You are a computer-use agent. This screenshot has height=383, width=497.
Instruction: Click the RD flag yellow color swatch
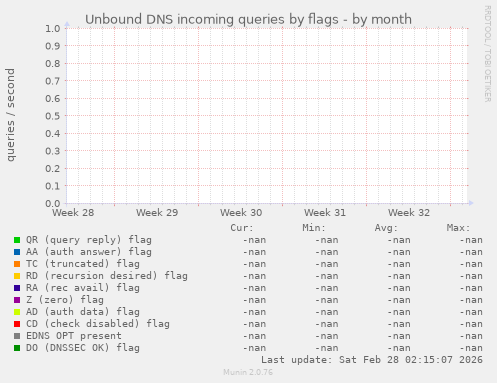17,276
